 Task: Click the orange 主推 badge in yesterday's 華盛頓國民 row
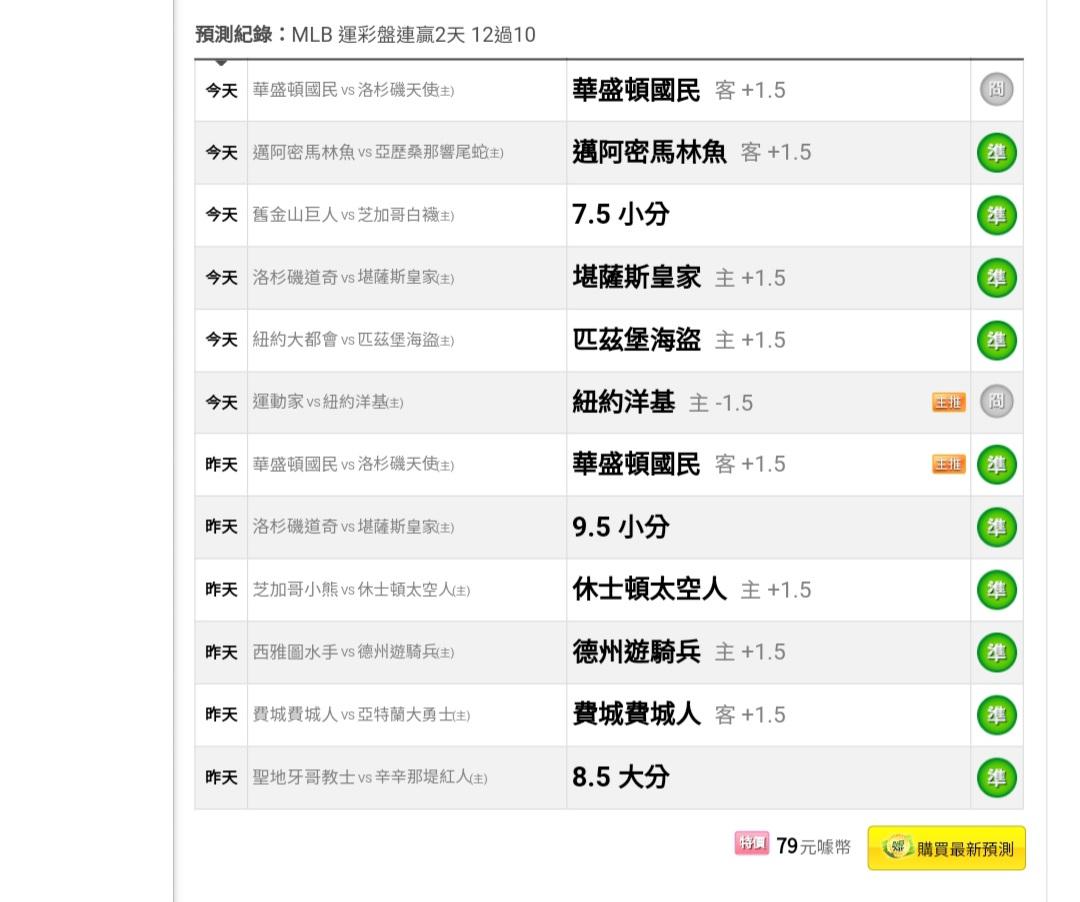(x=948, y=464)
